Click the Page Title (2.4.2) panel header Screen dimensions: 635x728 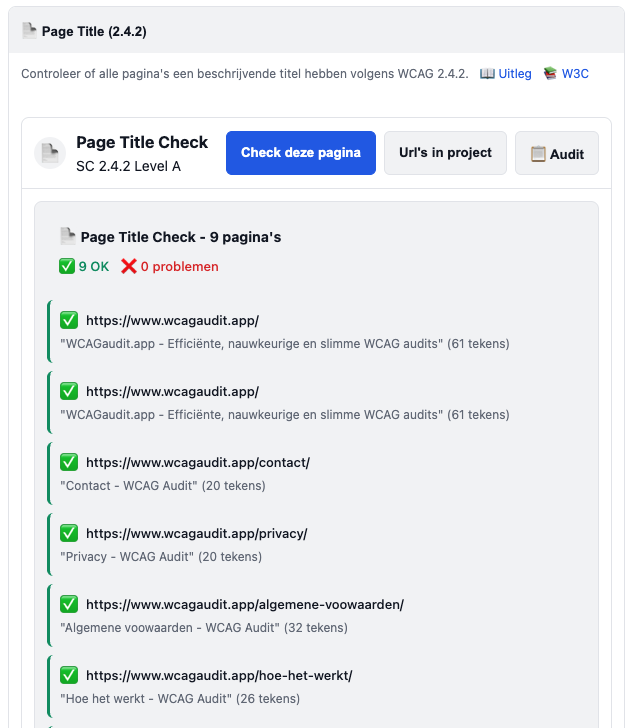pos(316,31)
